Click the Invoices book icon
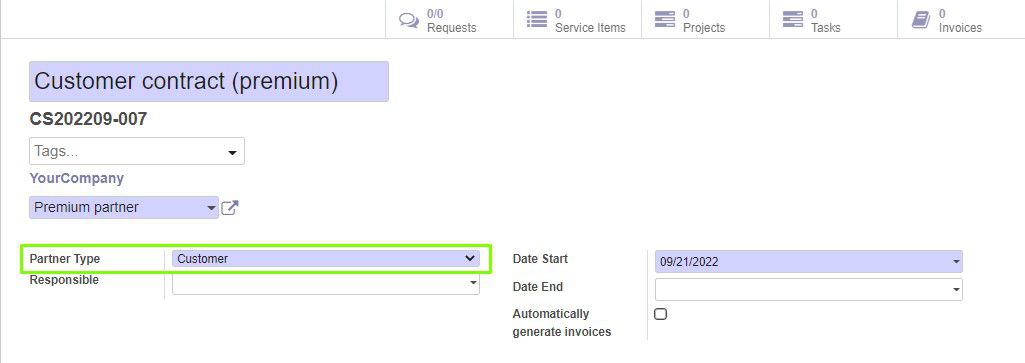Viewport: 1025px width, 363px height. pyautogui.click(x=921, y=20)
